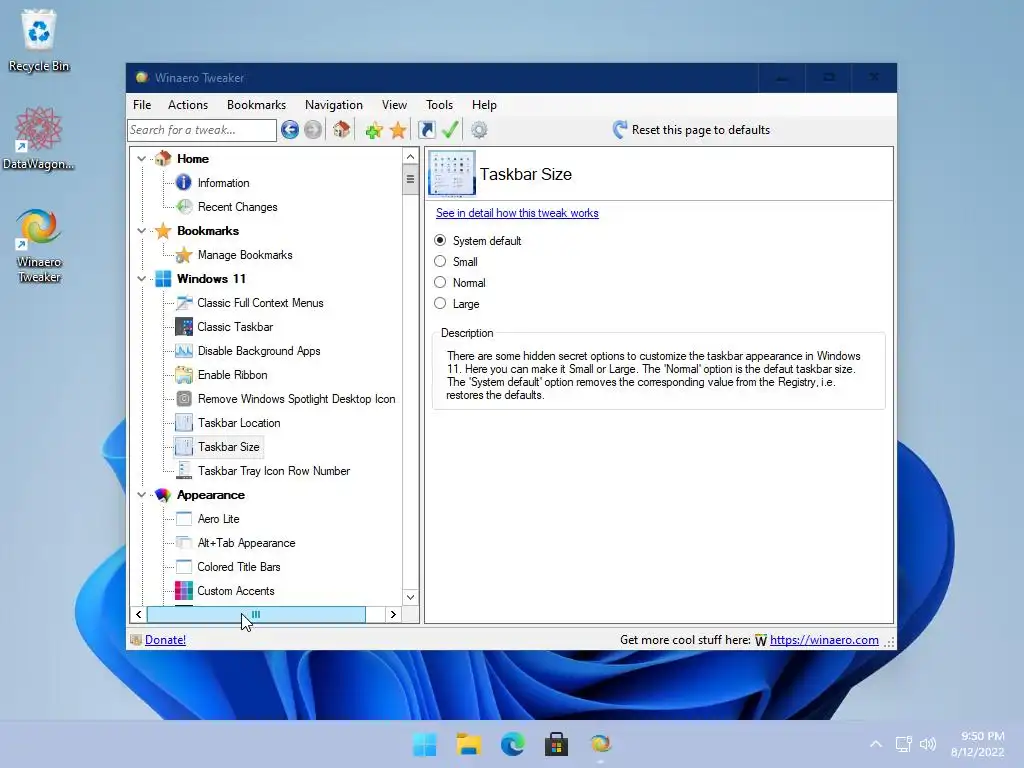Click the Winaero Tweaker taskbar icon
The image size is (1024, 768).
point(600,744)
